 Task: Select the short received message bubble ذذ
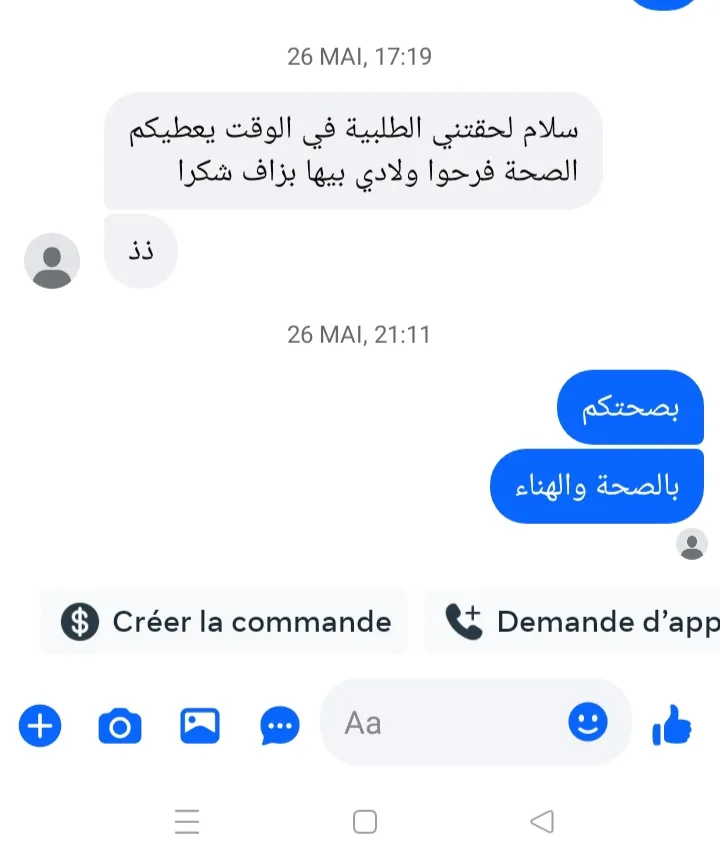click(x=141, y=251)
